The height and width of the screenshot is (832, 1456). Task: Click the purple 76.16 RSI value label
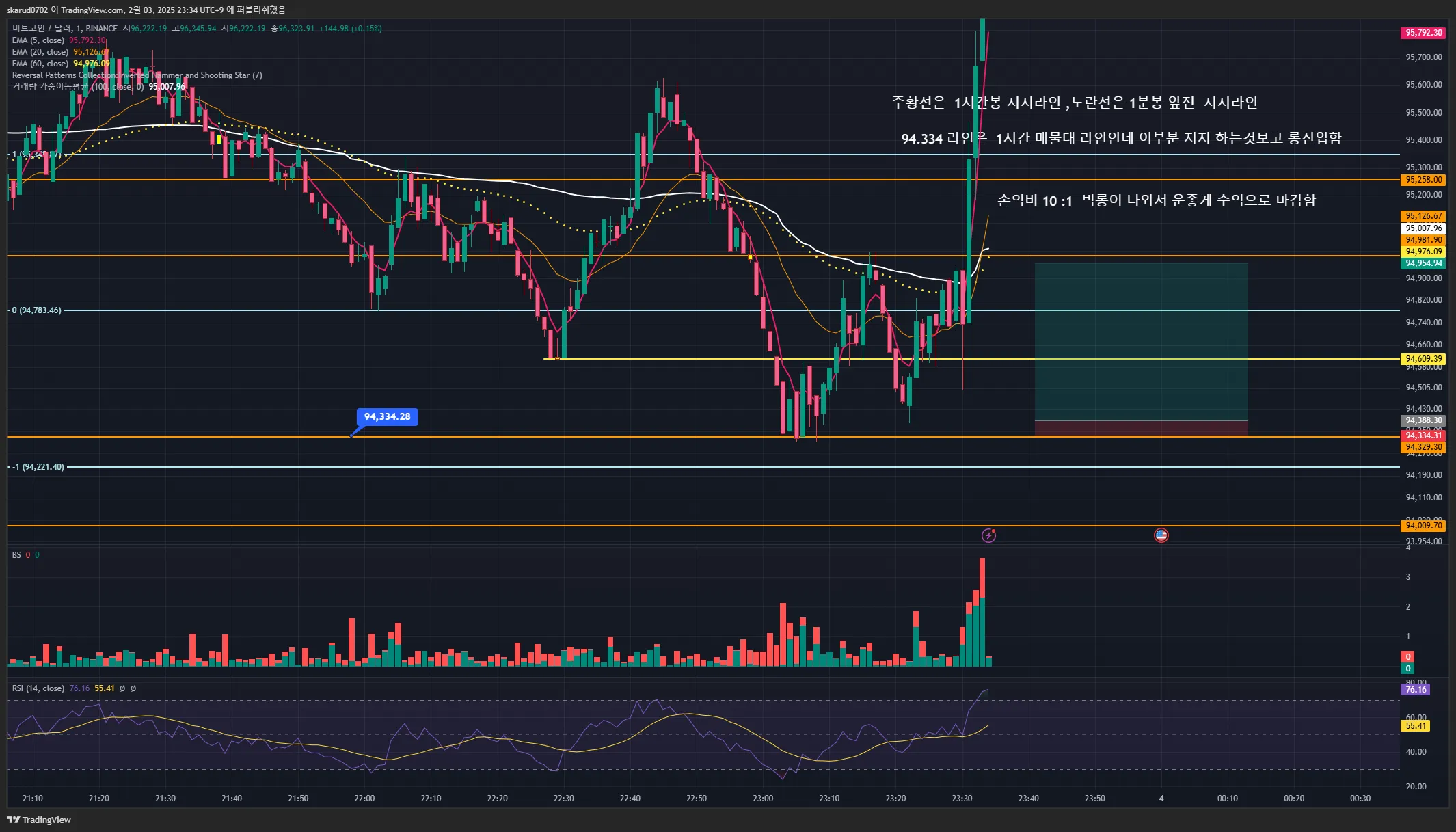(1416, 690)
